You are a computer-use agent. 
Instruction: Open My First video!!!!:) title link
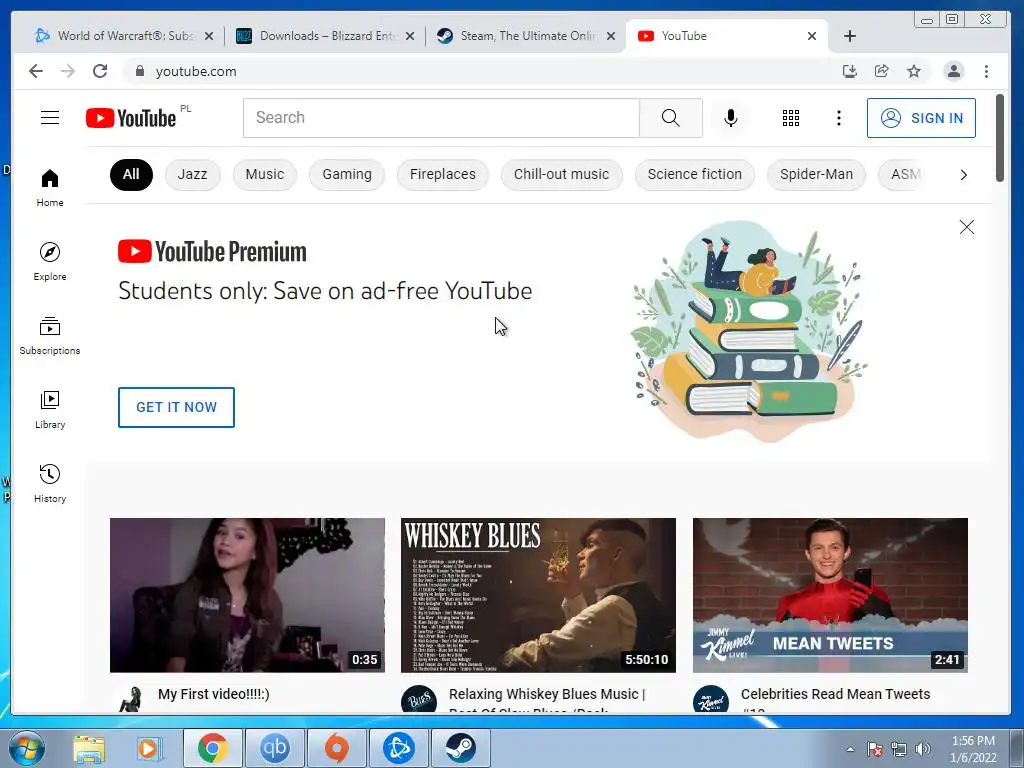214,694
